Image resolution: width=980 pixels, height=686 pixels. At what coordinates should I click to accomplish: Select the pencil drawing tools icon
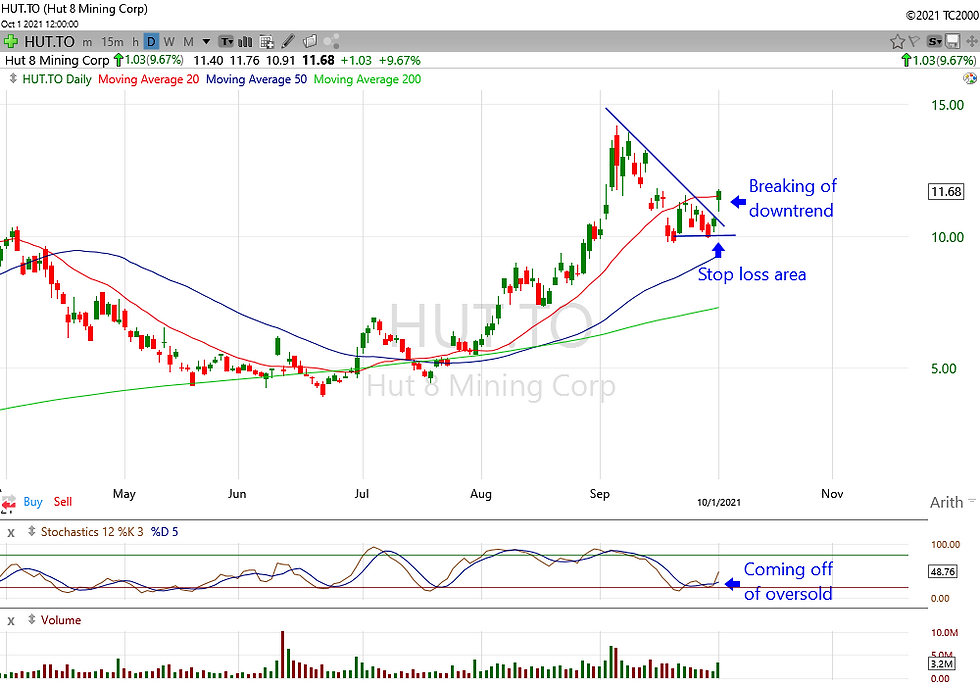(288, 42)
